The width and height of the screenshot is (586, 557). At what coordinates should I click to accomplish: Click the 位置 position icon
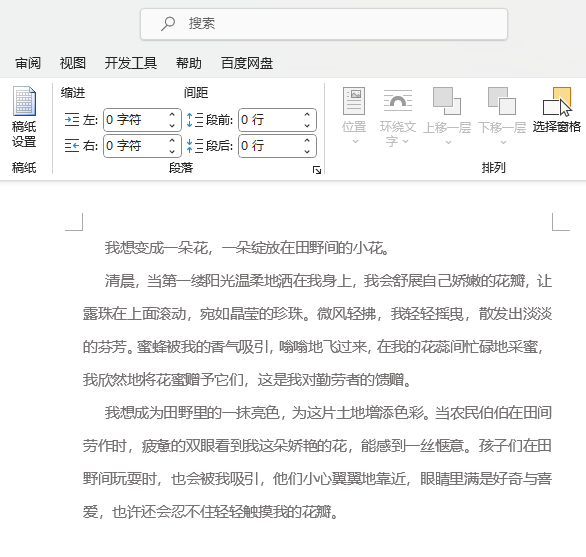click(354, 101)
